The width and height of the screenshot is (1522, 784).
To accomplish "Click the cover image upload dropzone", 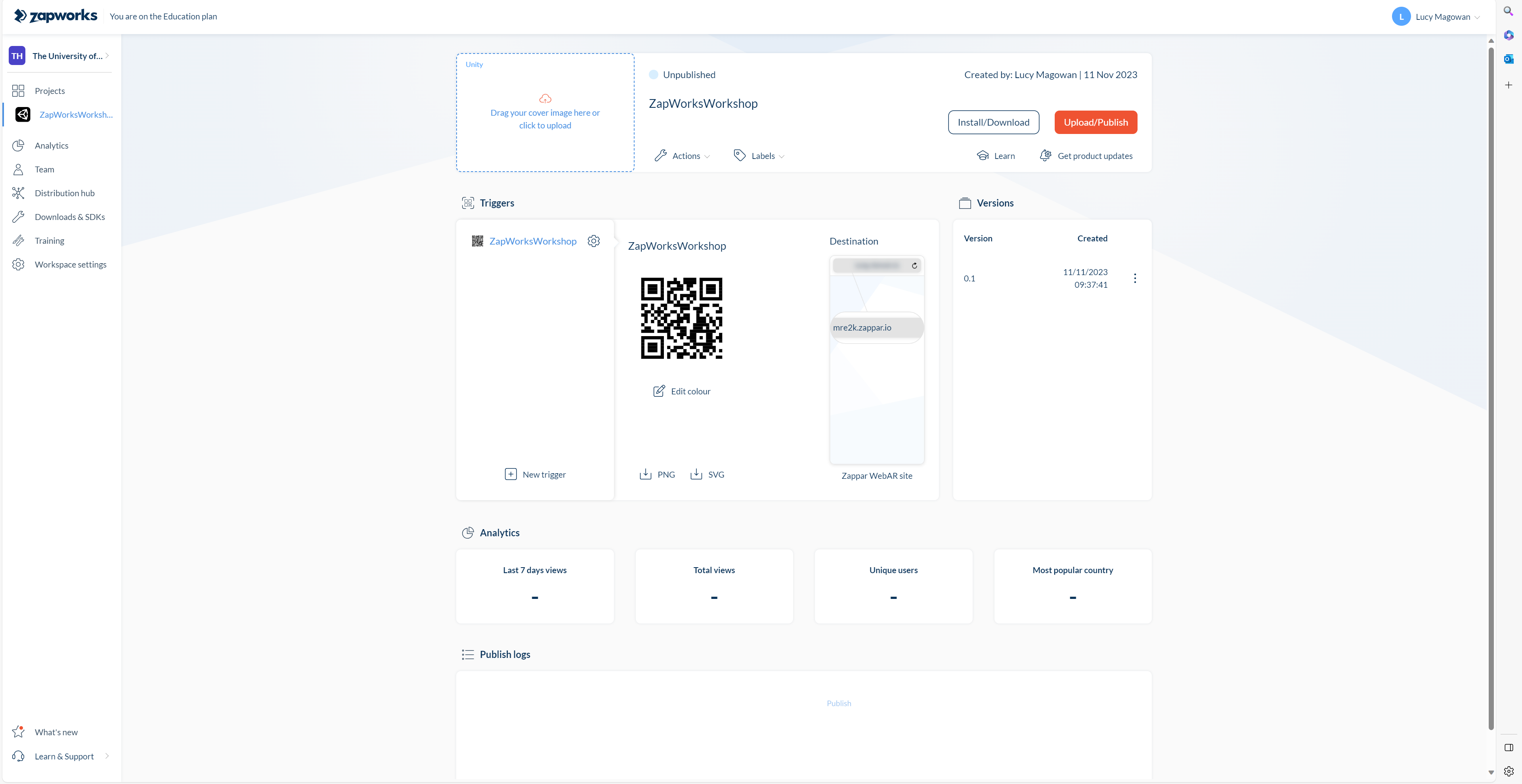I will click(x=545, y=112).
